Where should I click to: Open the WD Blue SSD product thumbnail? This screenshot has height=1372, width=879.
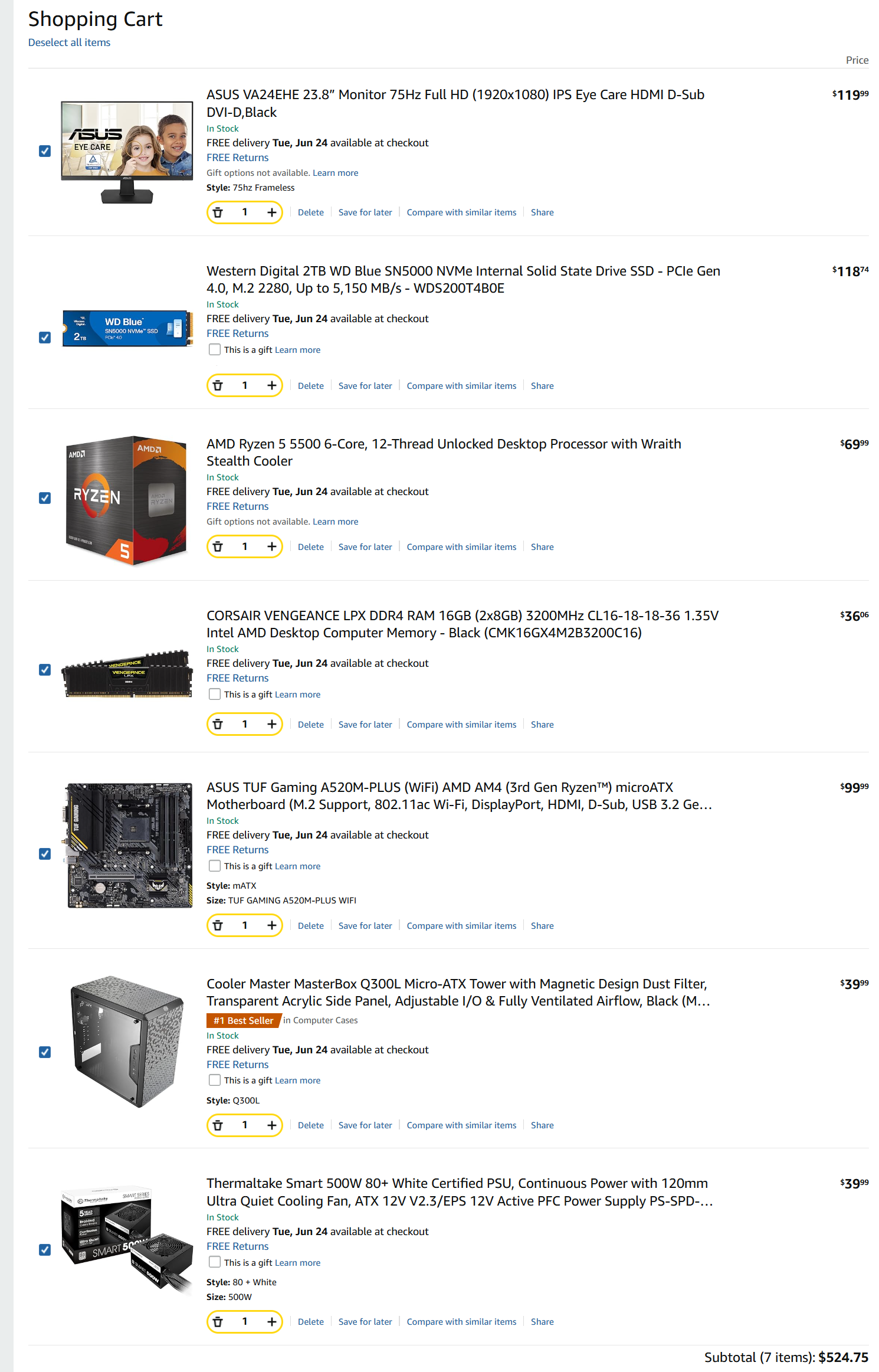tap(127, 328)
